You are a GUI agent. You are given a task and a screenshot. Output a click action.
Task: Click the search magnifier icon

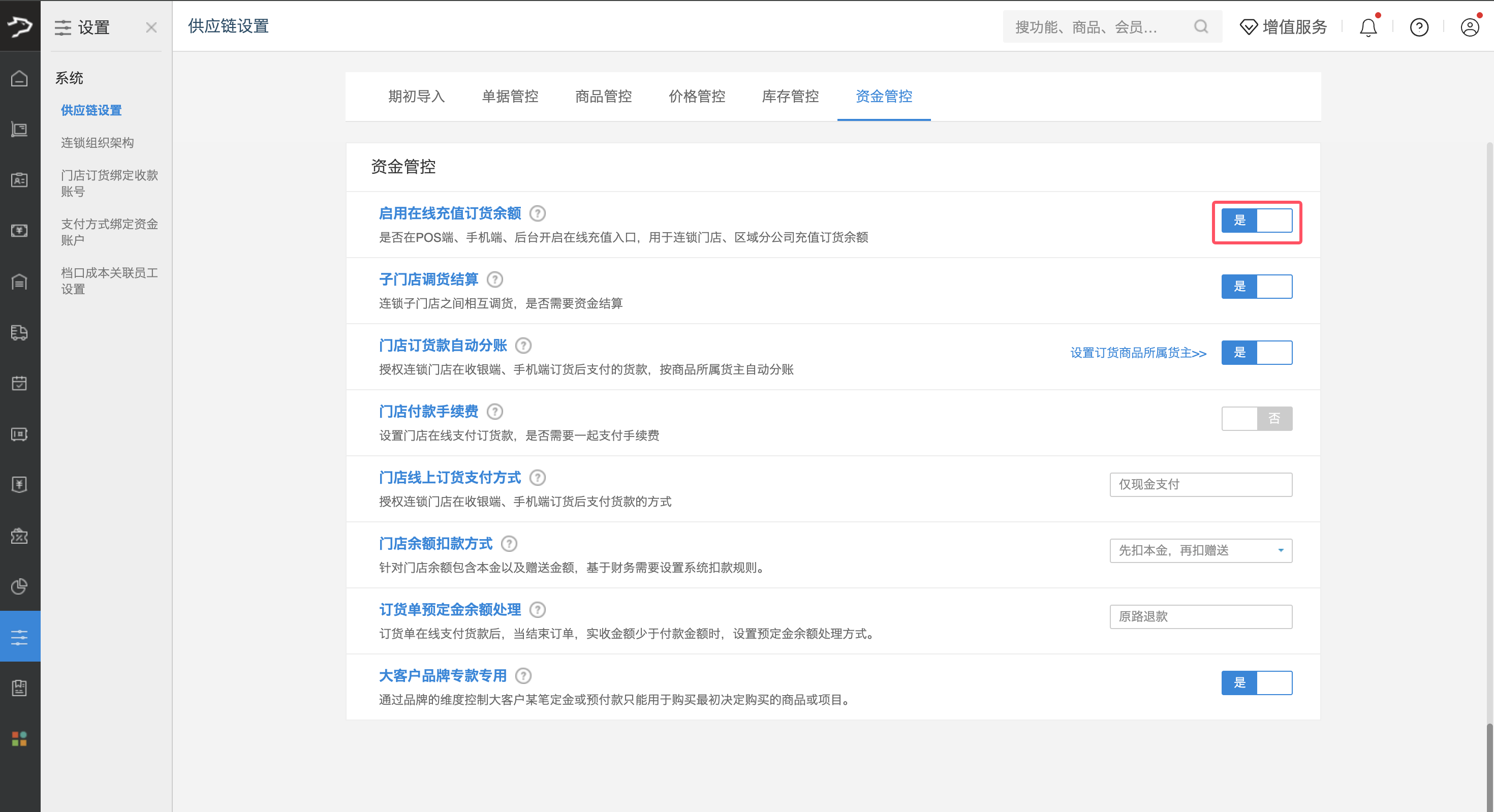click(x=1201, y=27)
